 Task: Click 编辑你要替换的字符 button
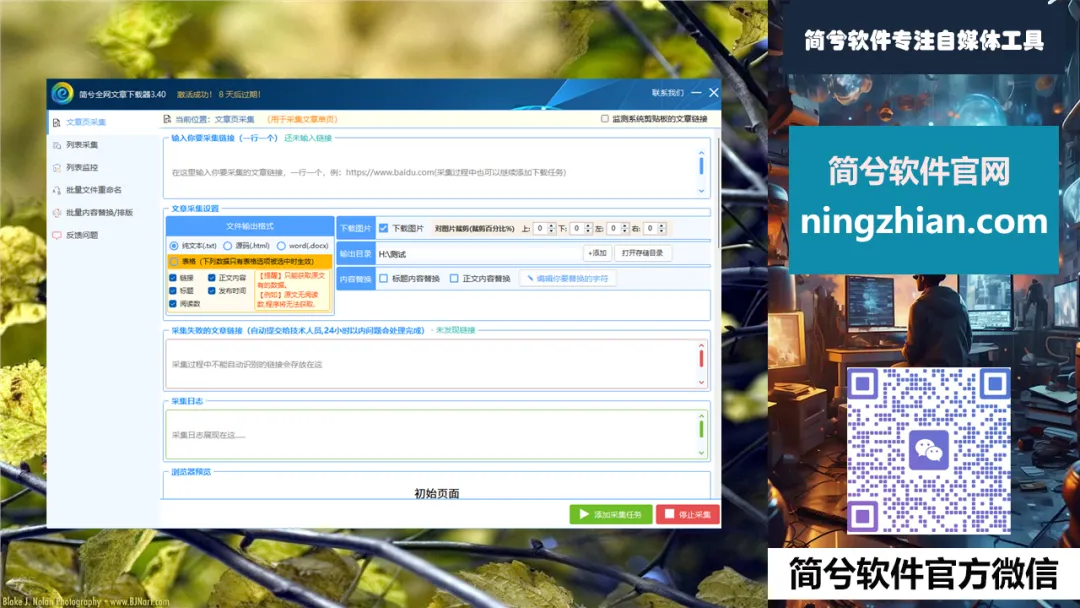[568, 279]
